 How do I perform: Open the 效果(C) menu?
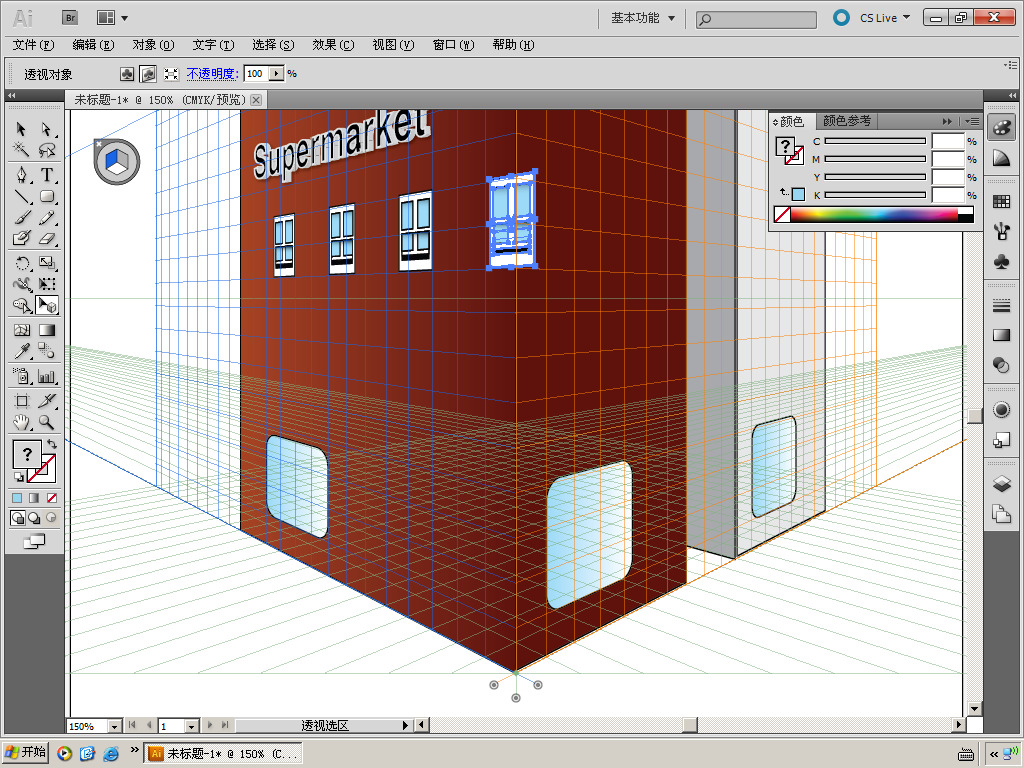333,45
